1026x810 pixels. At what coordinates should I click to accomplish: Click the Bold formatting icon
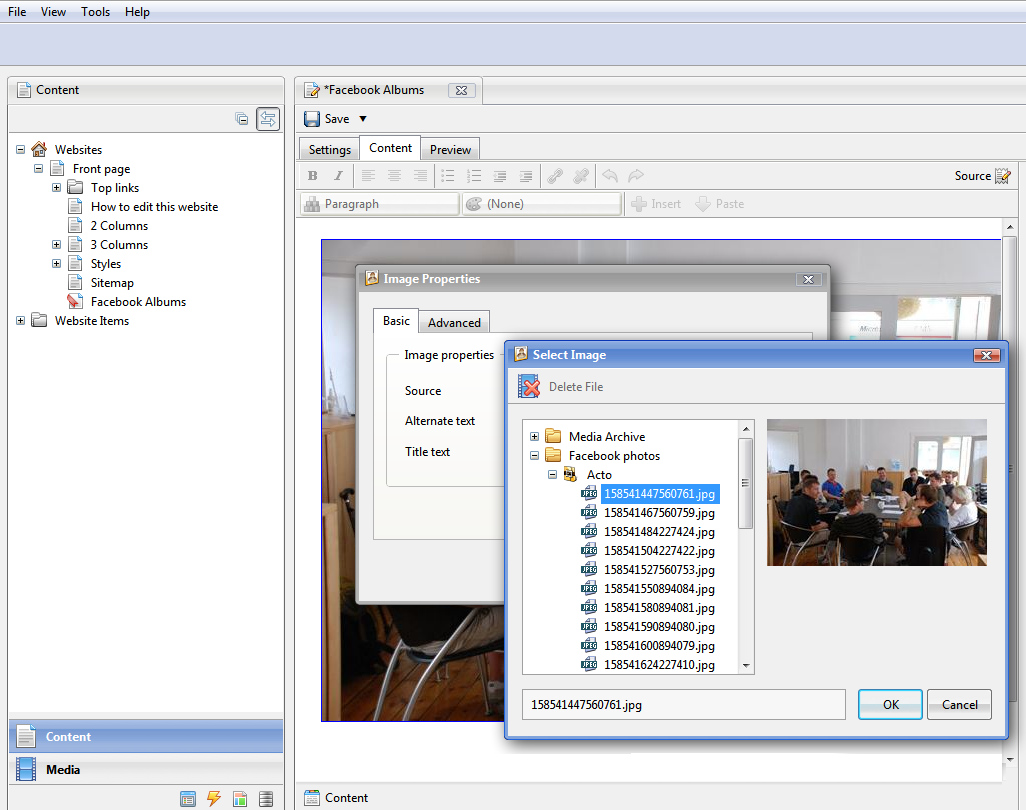point(312,176)
